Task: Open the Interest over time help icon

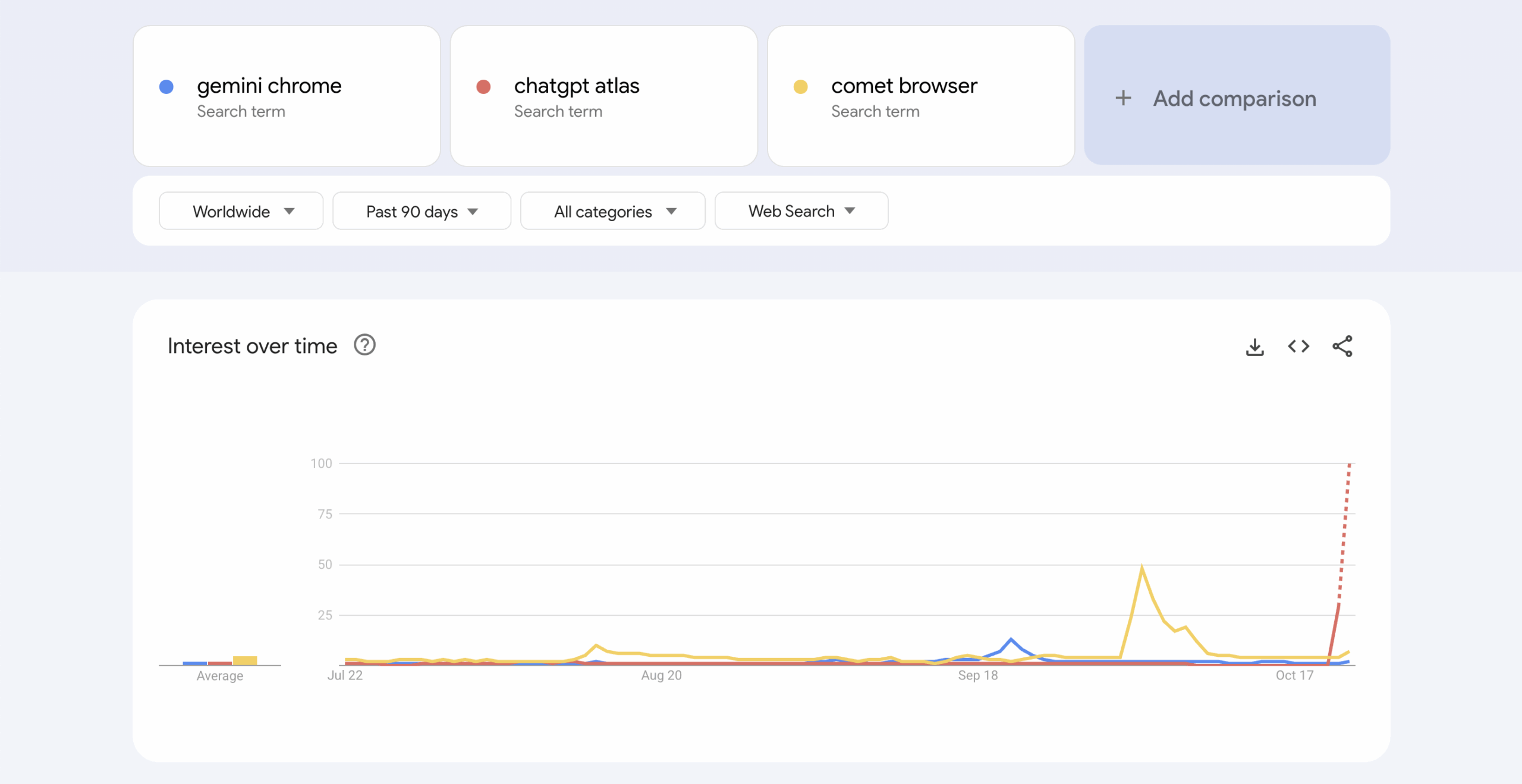Action: click(x=364, y=345)
